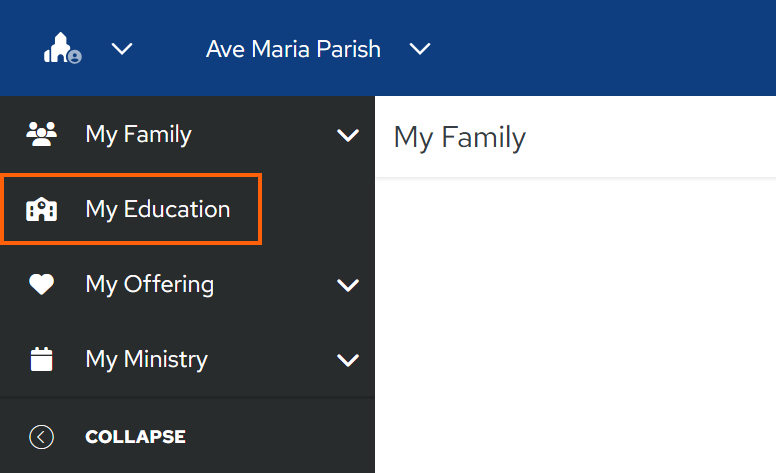Collapse the sidebar using the COLLAPSE label
This screenshot has height=473, width=776.
(x=136, y=437)
